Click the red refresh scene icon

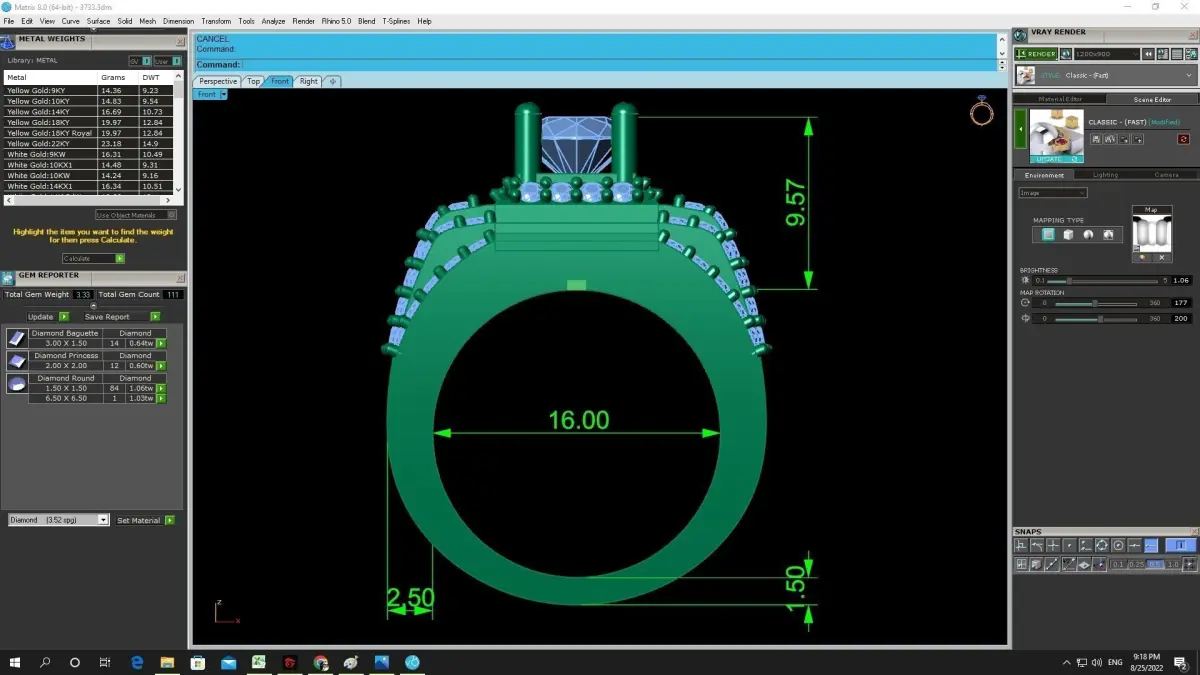[1184, 139]
